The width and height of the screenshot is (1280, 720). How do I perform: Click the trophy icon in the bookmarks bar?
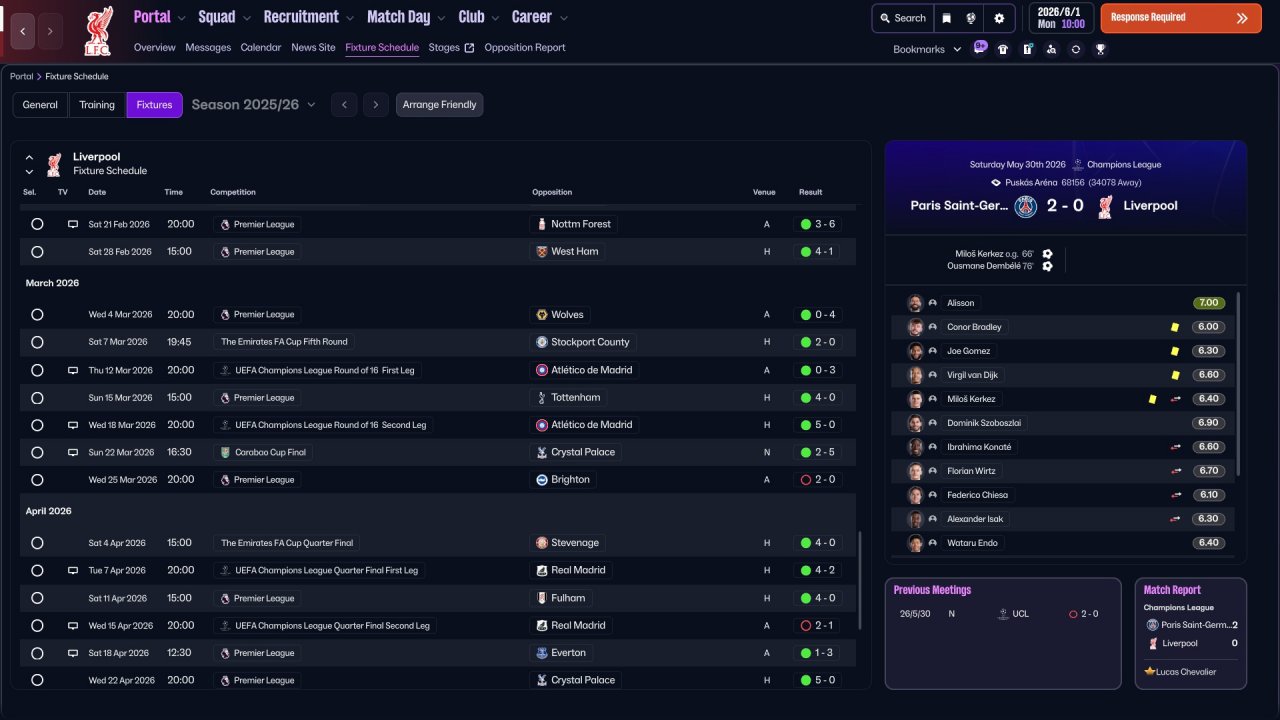click(1100, 49)
